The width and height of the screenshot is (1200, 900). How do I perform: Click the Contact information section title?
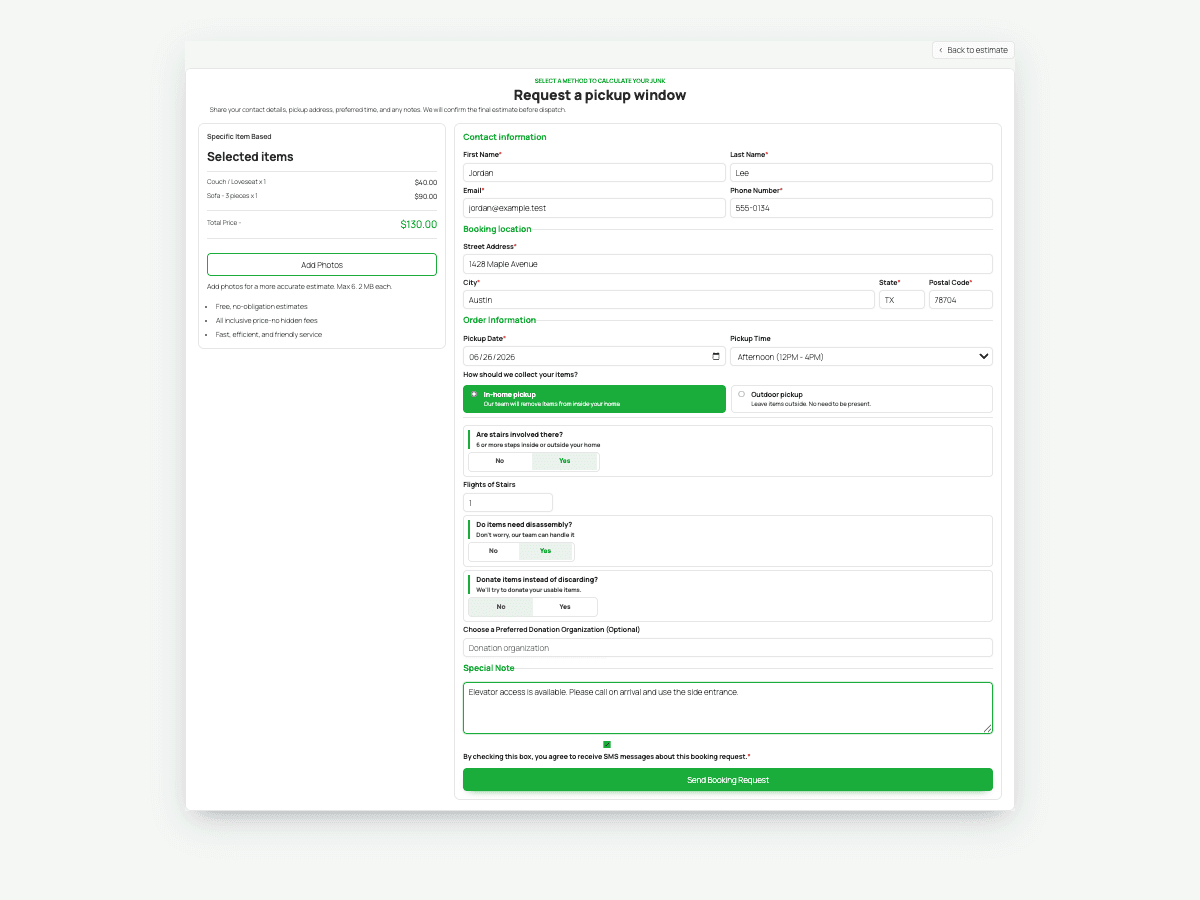(505, 137)
